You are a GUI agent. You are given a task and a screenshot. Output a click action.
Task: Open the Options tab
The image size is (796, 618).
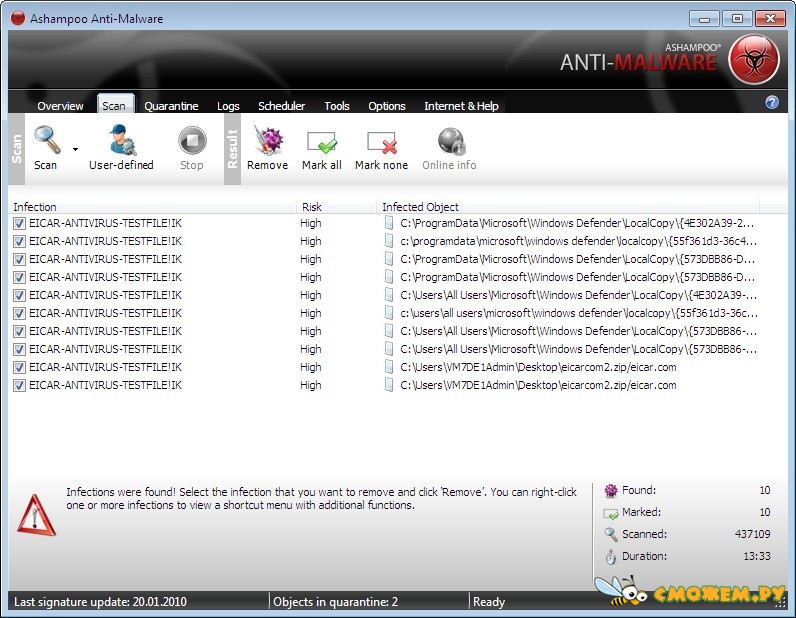pos(387,106)
